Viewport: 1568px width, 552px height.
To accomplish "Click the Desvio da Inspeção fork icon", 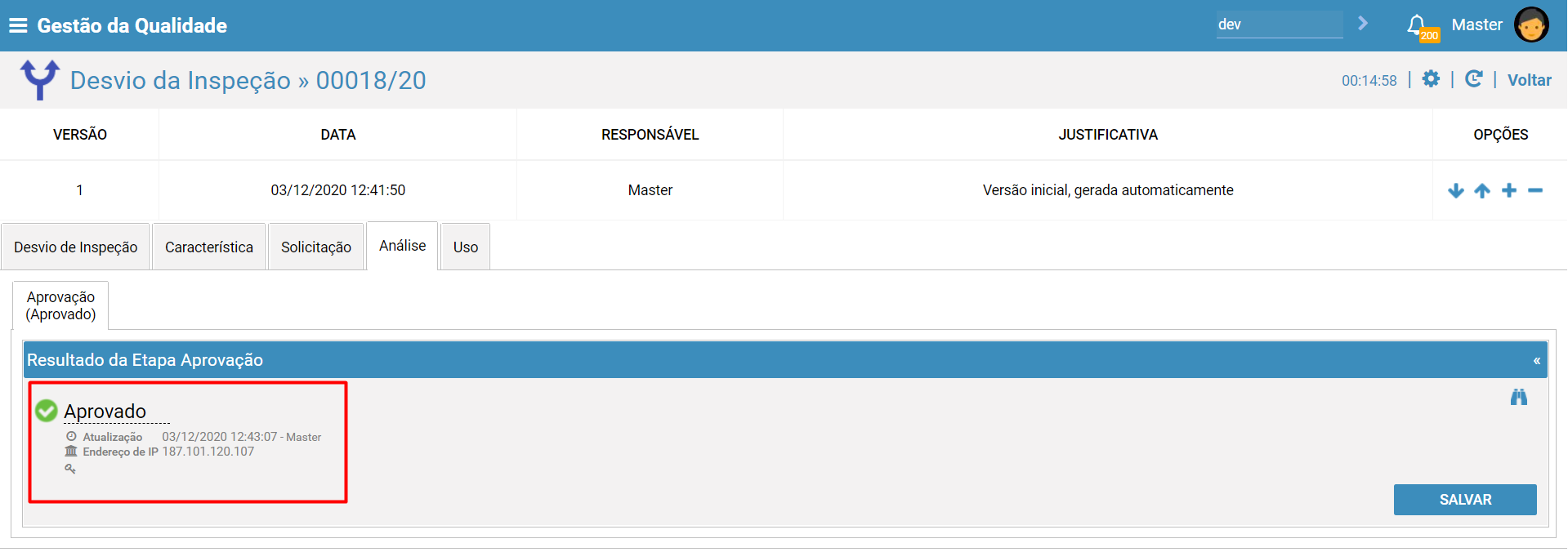I will pyautogui.click(x=39, y=79).
